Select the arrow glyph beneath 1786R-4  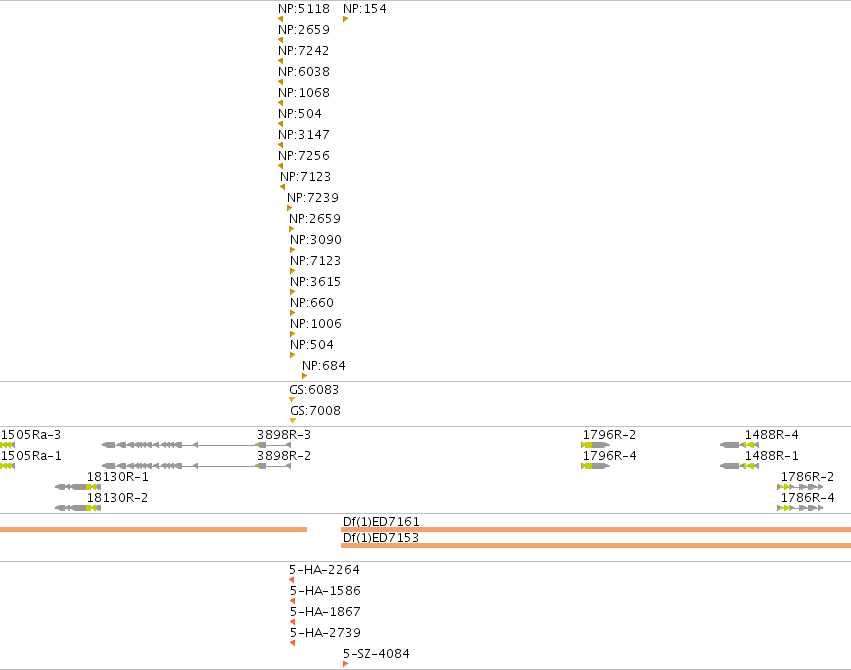click(x=800, y=508)
